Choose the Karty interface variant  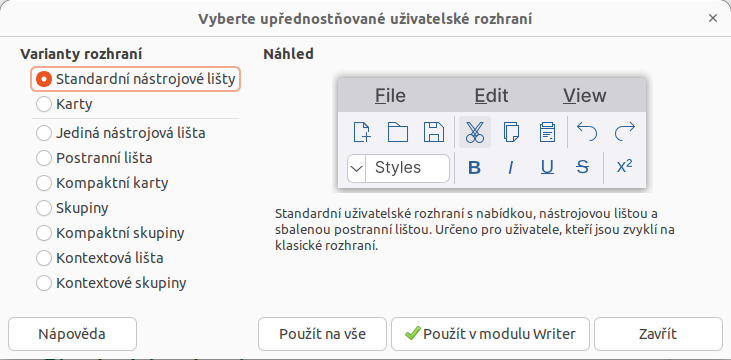pyautogui.click(x=64, y=104)
